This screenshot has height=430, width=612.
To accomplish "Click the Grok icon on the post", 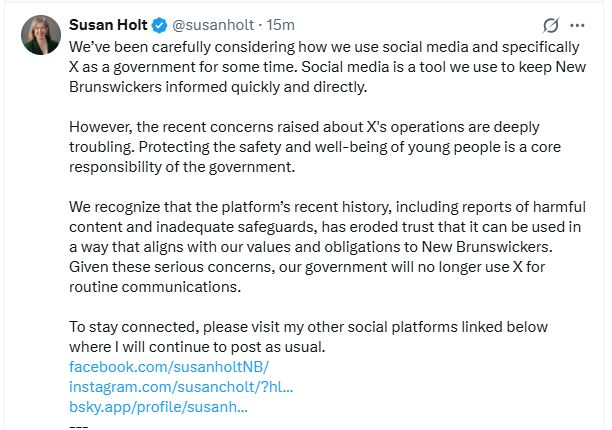I will [x=549, y=25].
